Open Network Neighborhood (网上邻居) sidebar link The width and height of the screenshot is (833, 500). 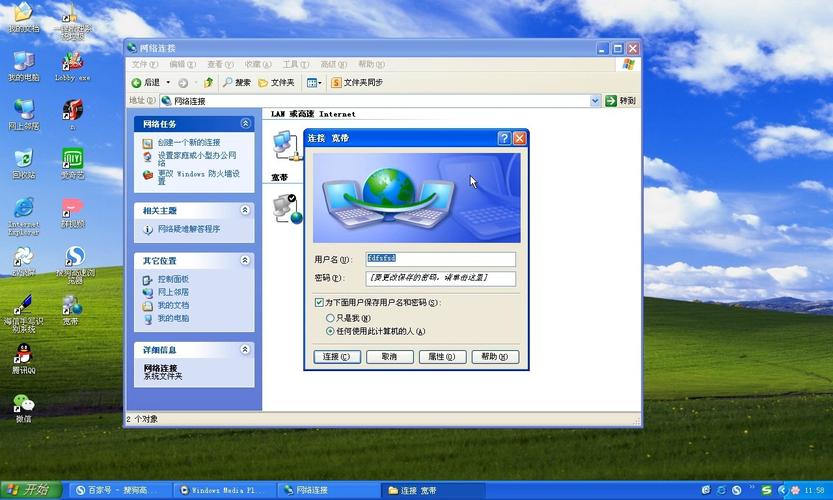173,292
